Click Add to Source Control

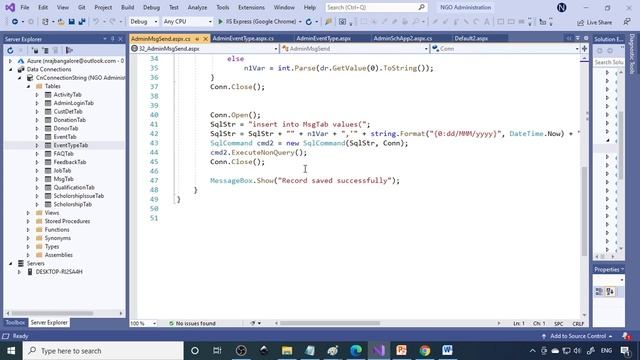point(578,336)
